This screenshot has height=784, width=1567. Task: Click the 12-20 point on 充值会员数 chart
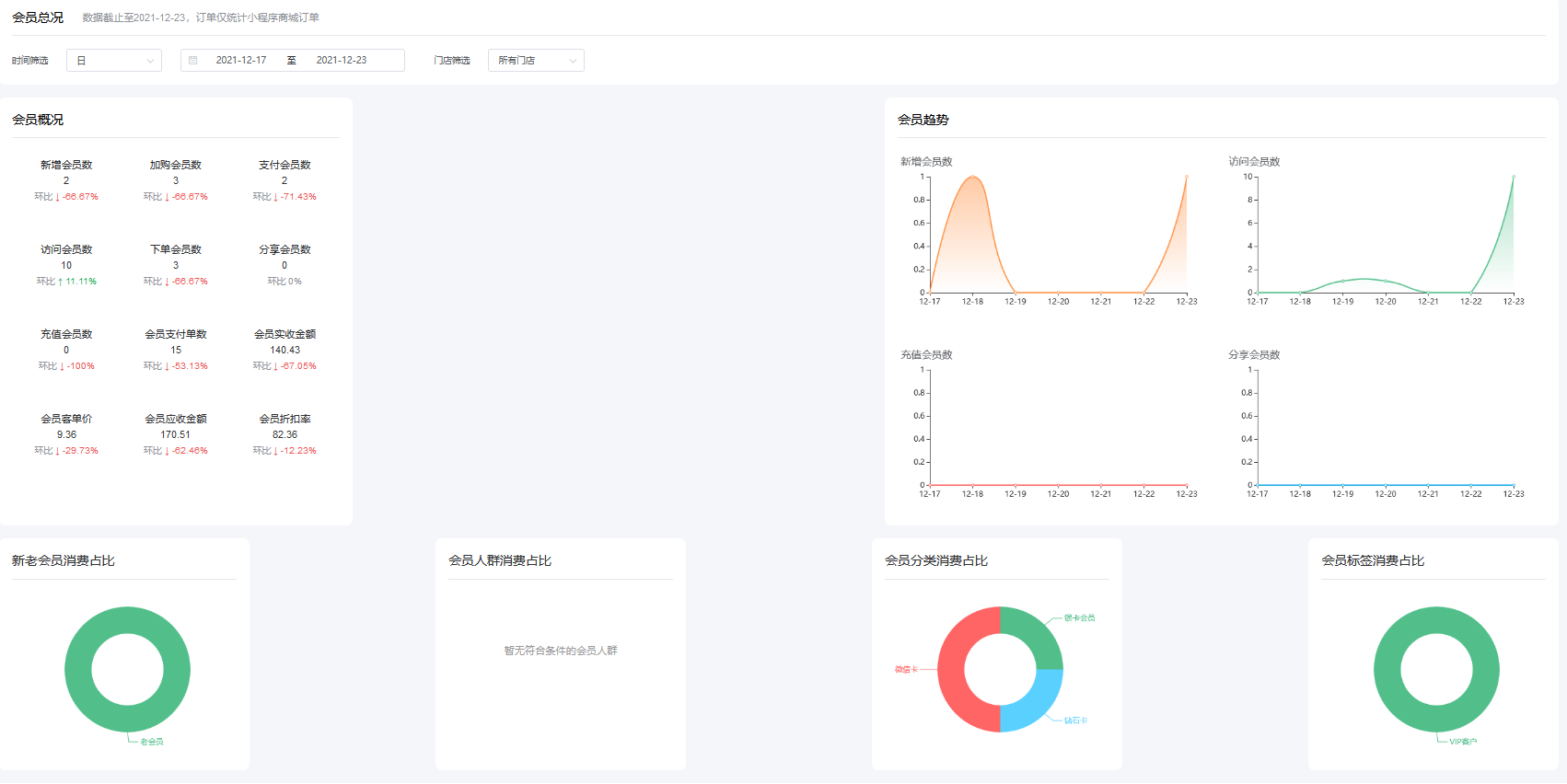pyautogui.click(x=1058, y=485)
